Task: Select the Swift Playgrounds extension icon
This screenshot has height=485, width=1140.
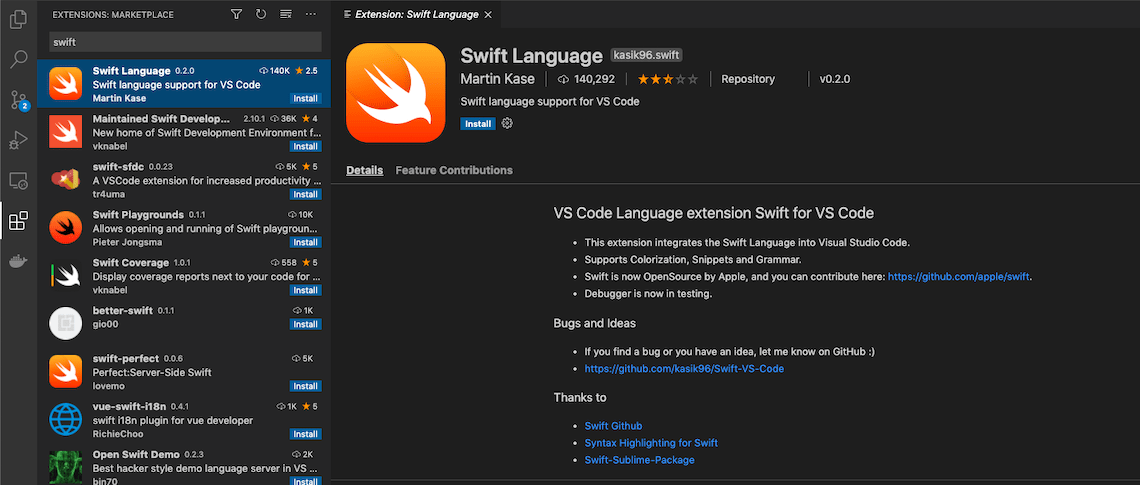Action: 65,228
